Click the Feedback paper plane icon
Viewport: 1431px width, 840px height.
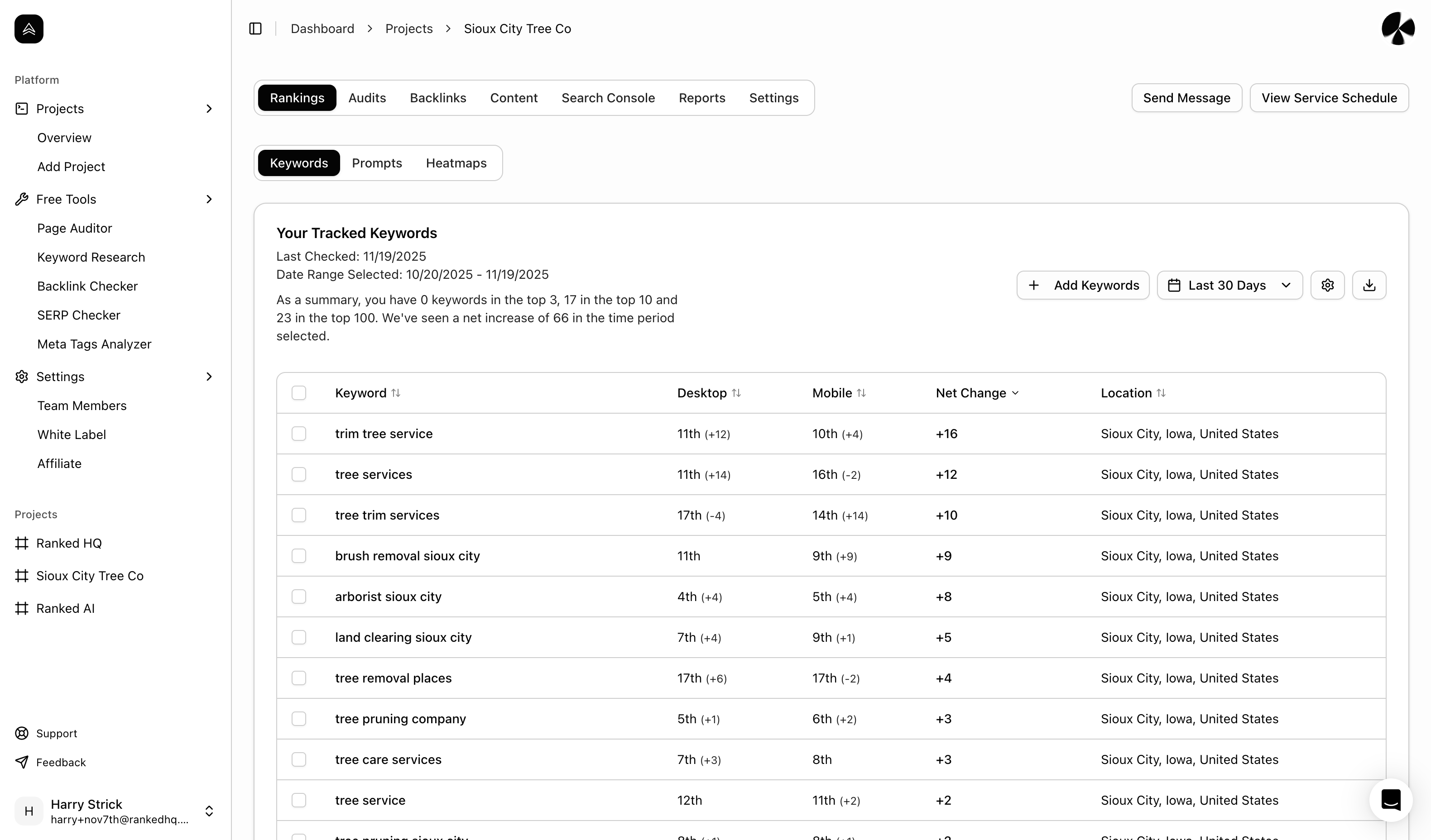point(22,762)
